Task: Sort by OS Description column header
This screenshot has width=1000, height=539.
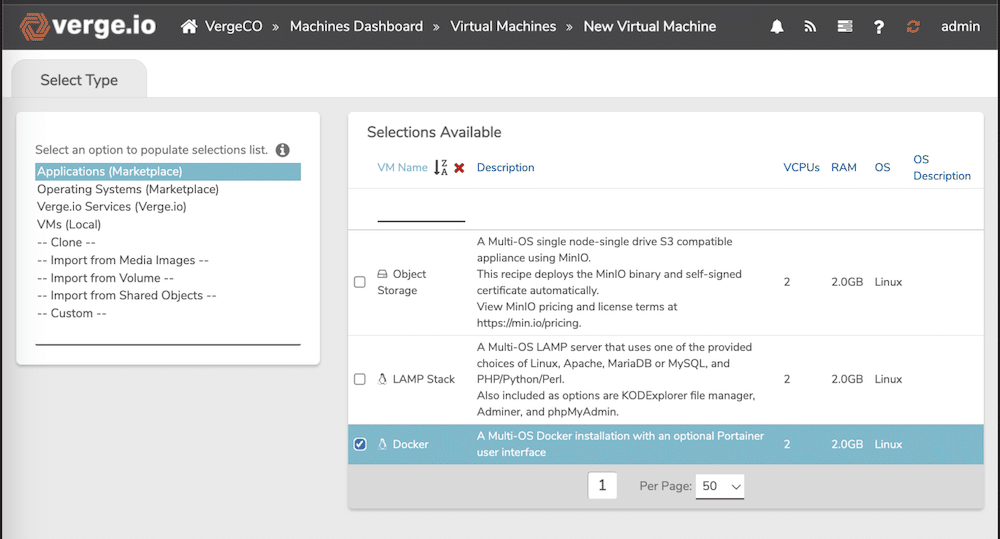Action: 942,168
